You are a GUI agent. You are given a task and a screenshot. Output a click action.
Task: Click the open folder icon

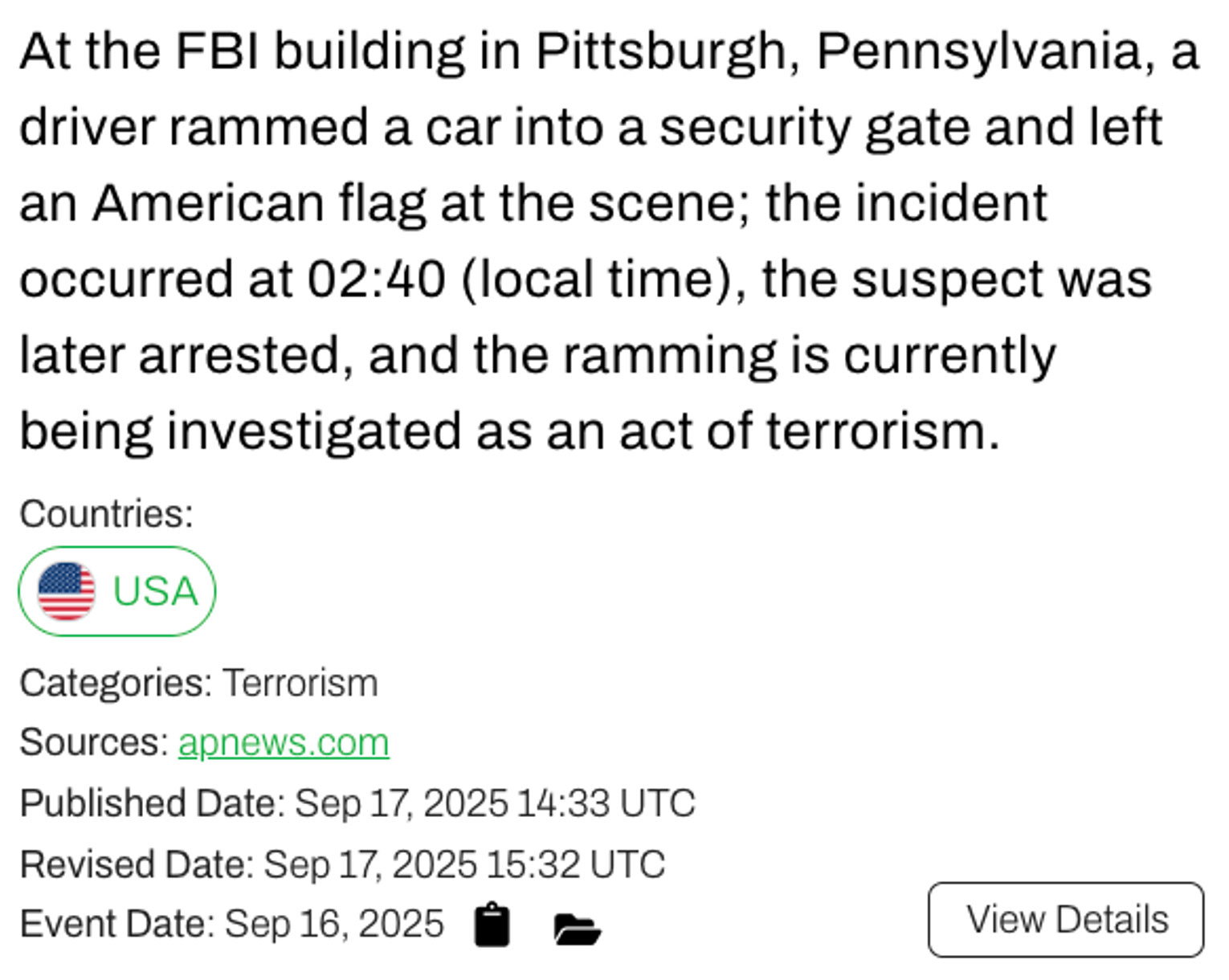click(577, 929)
